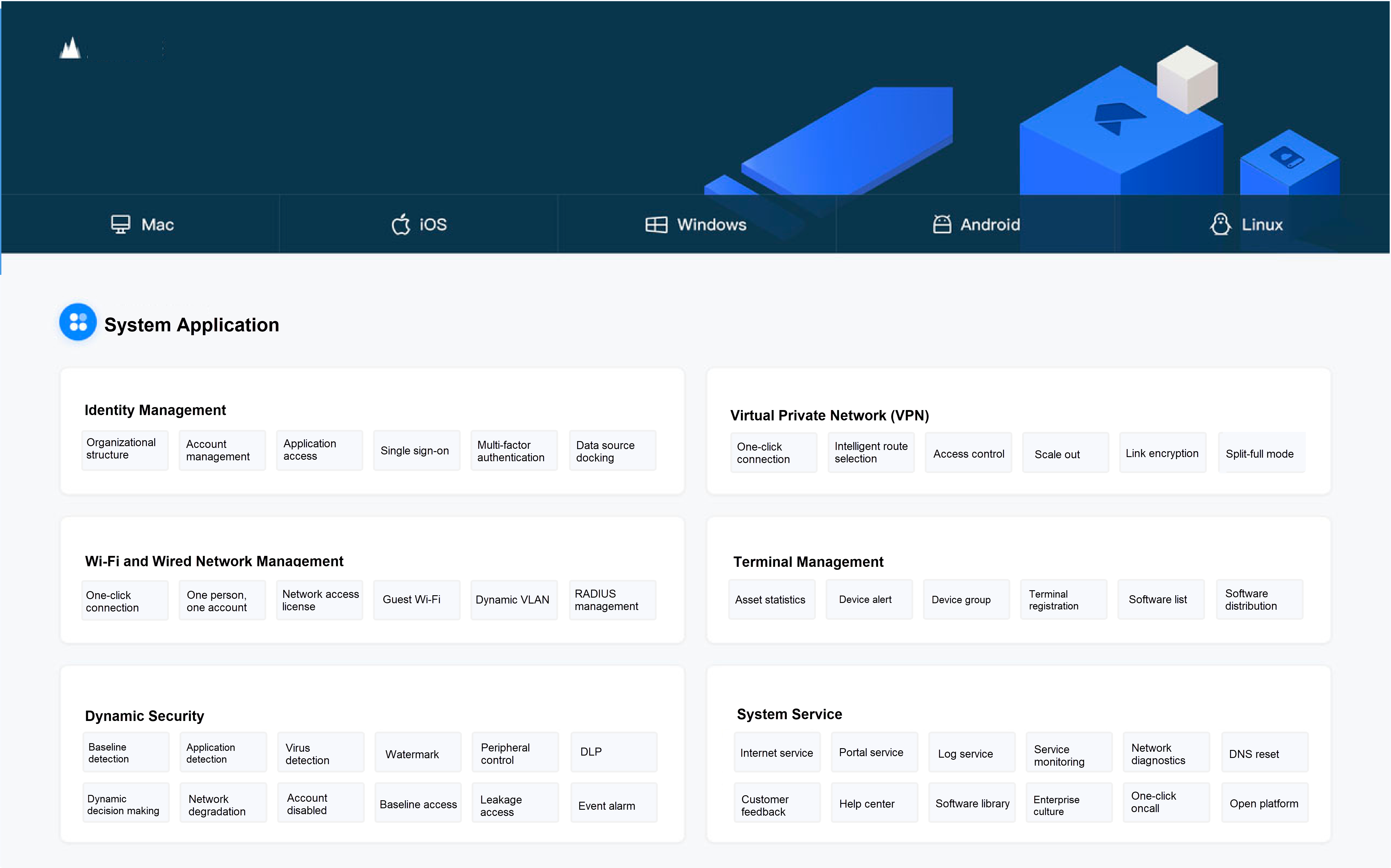Open the Single sign-on feature

[x=416, y=451]
